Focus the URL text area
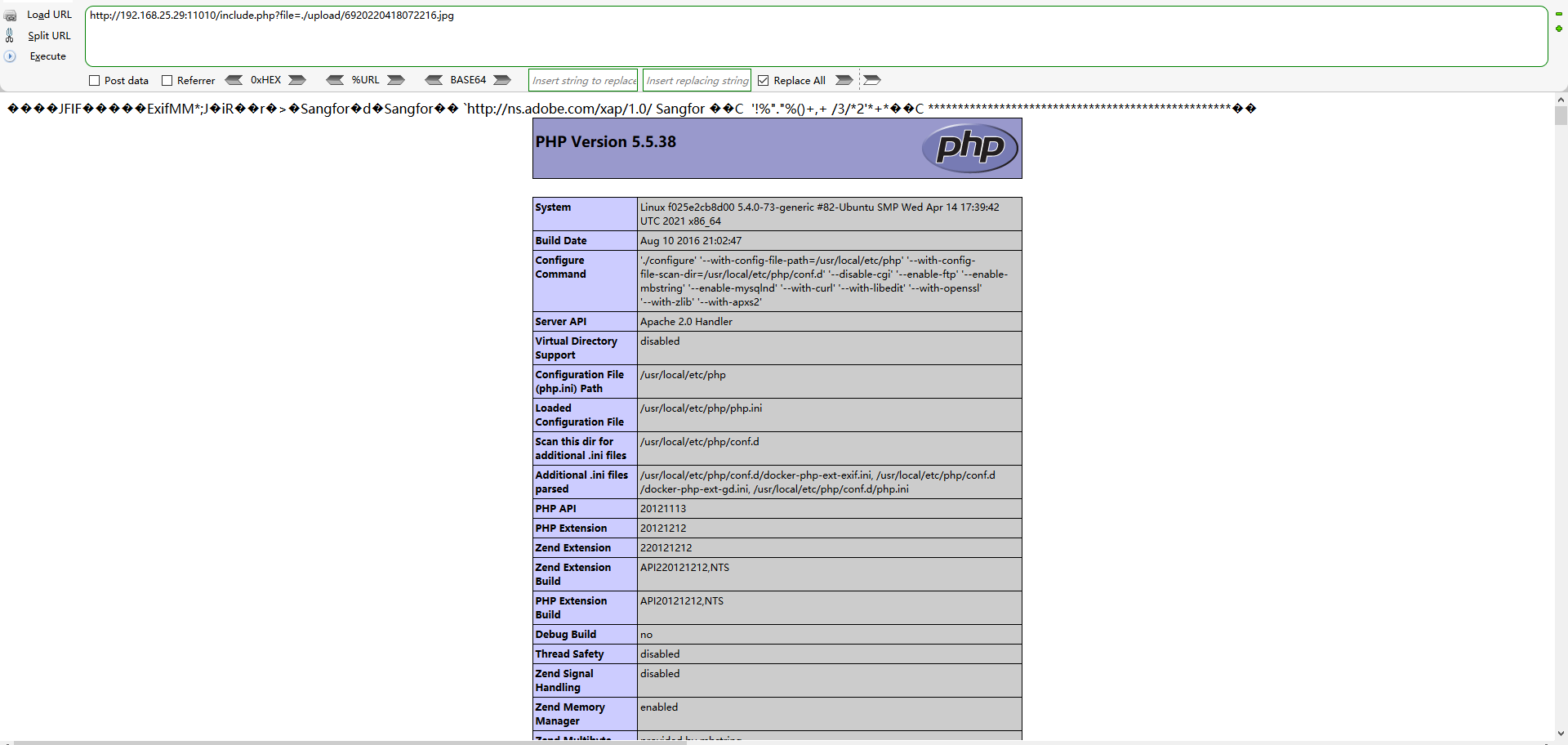The height and width of the screenshot is (745, 1568). pos(816,37)
